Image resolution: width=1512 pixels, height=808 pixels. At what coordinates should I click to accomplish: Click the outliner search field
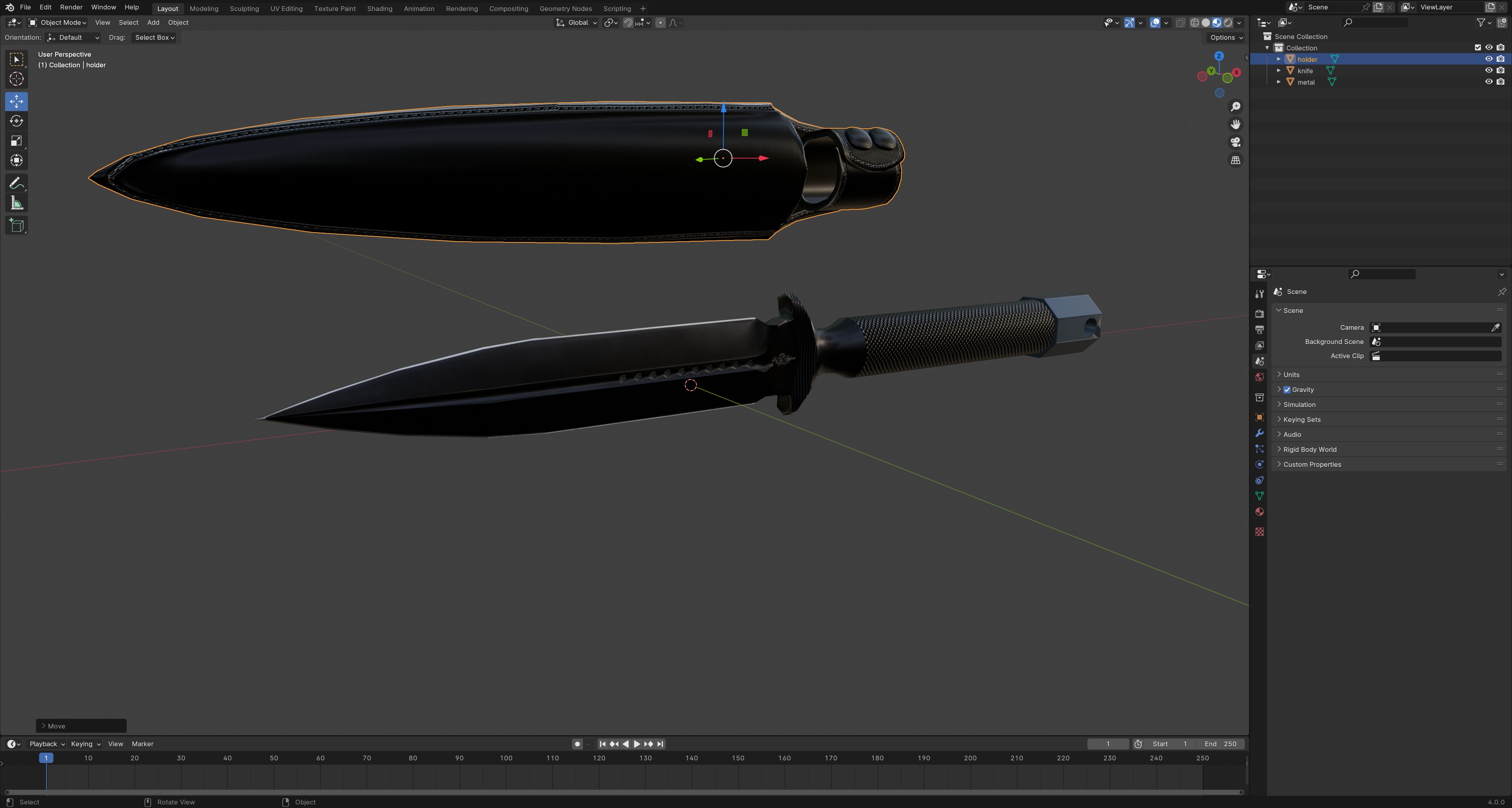click(x=1375, y=22)
